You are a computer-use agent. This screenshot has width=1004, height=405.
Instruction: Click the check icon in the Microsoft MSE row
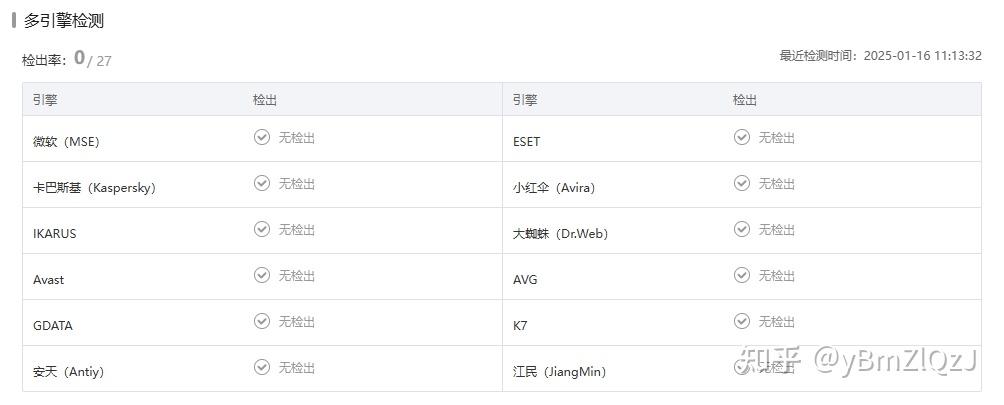pos(262,137)
